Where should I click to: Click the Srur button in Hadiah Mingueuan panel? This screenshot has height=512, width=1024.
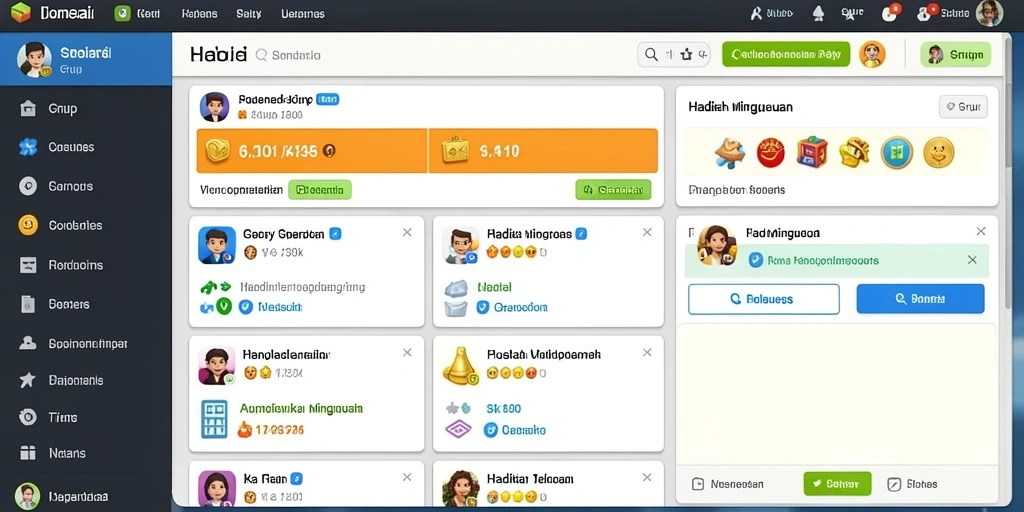[963, 106]
